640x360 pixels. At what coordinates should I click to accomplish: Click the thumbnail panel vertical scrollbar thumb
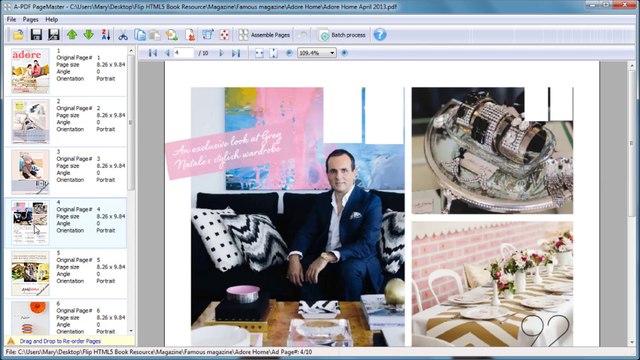(131, 122)
